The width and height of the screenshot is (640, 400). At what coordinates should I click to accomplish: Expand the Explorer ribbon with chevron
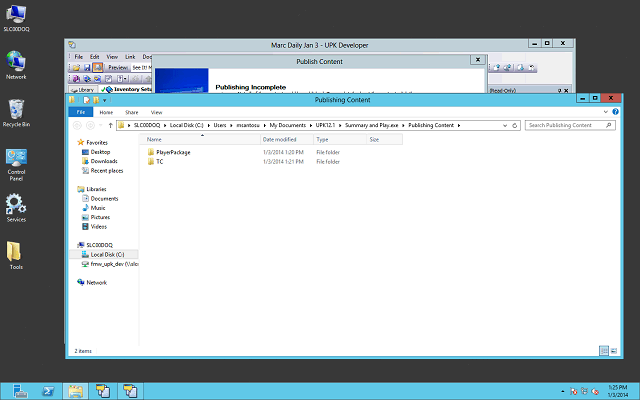[605, 112]
